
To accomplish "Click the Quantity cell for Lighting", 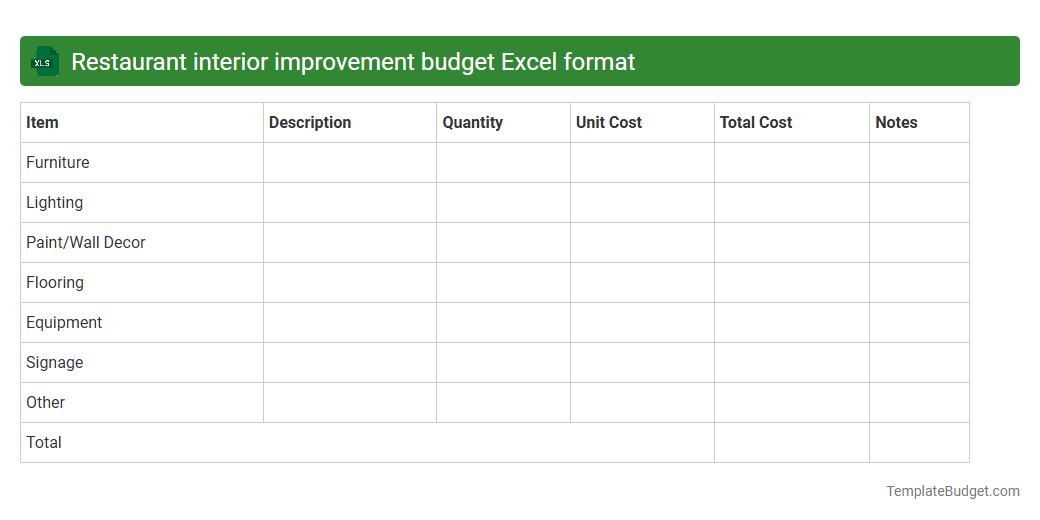I will tap(503, 202).
